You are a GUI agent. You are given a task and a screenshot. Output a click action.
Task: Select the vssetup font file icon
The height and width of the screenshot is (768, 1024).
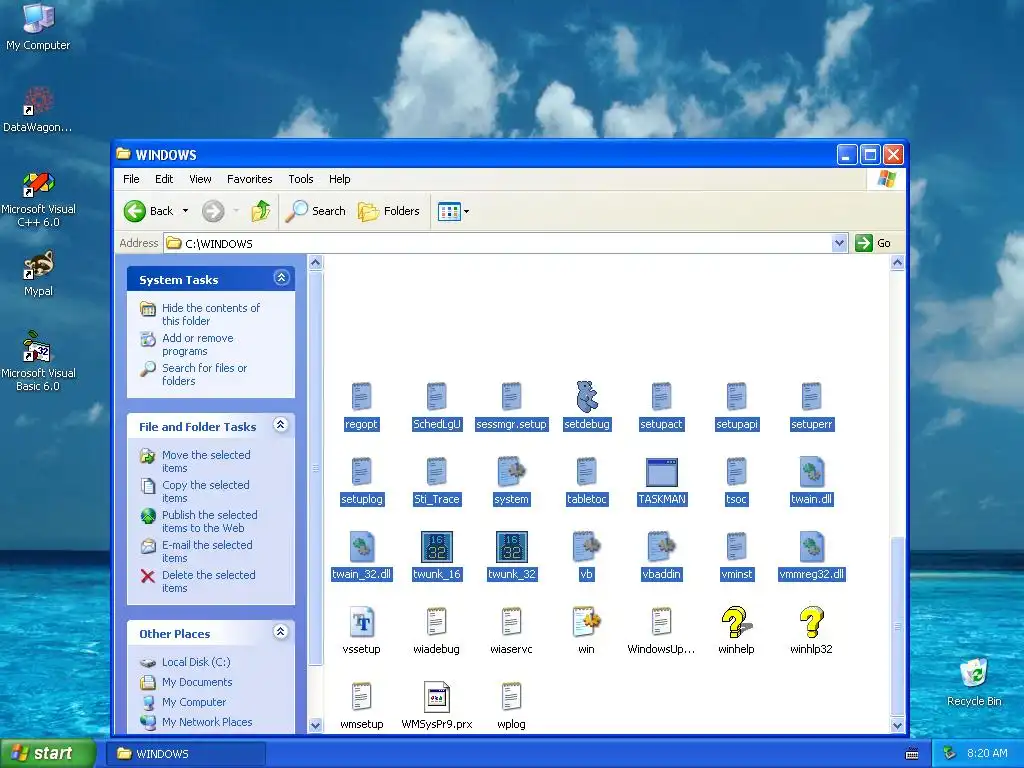(x=361, y=622)
